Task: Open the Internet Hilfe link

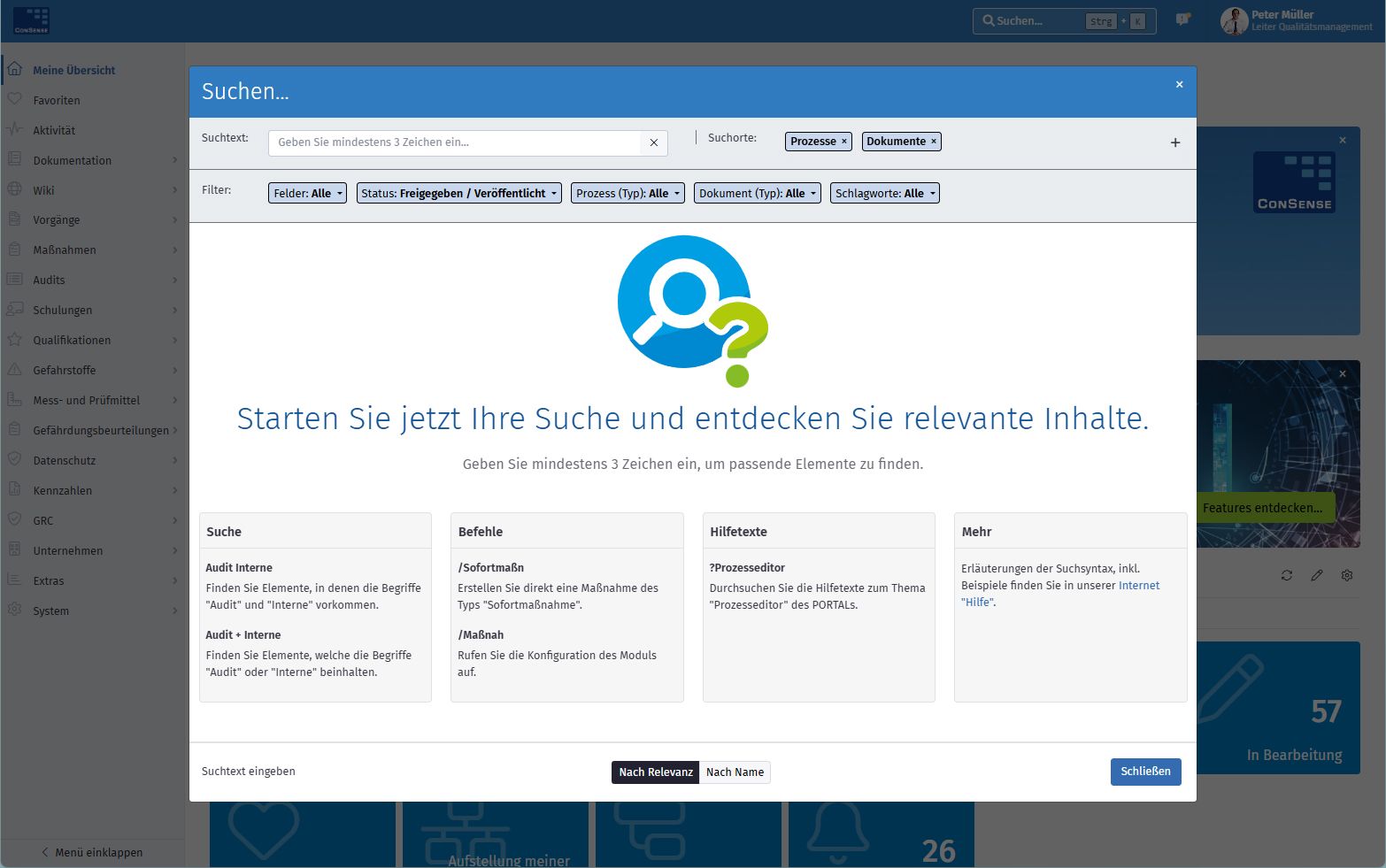Action: pos(977,602)
